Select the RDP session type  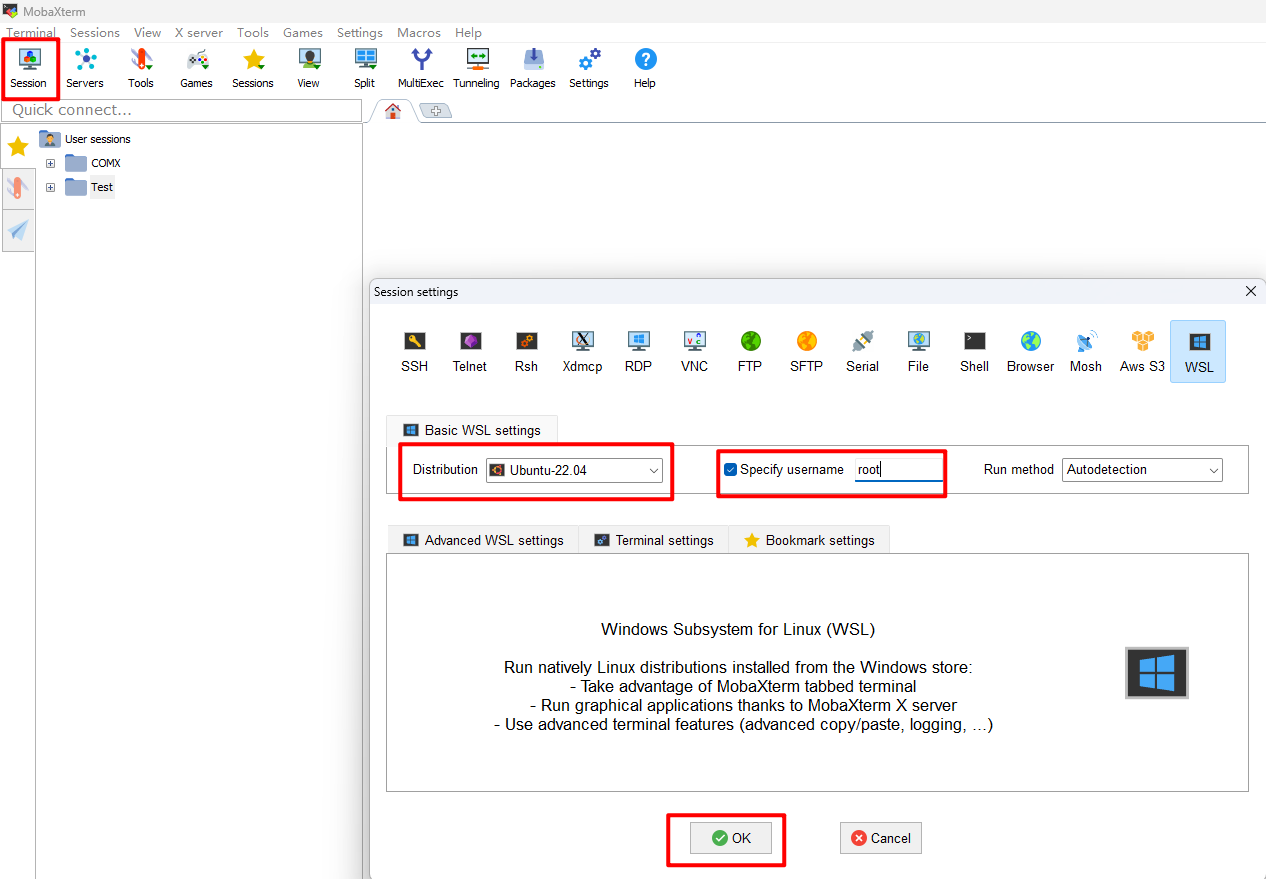[x=639, y=352]
